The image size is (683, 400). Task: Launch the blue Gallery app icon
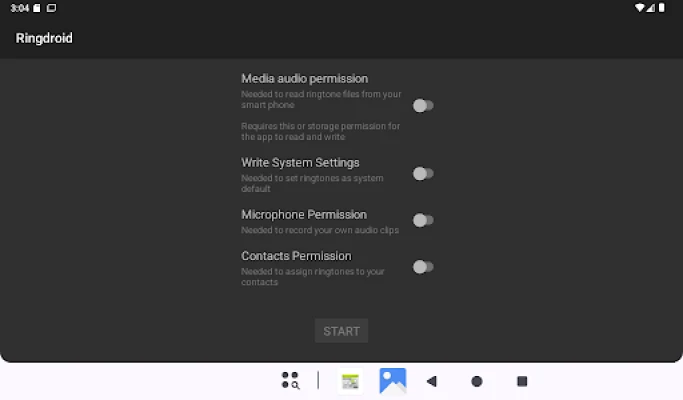pyautogui.click(x=392, y=381)
